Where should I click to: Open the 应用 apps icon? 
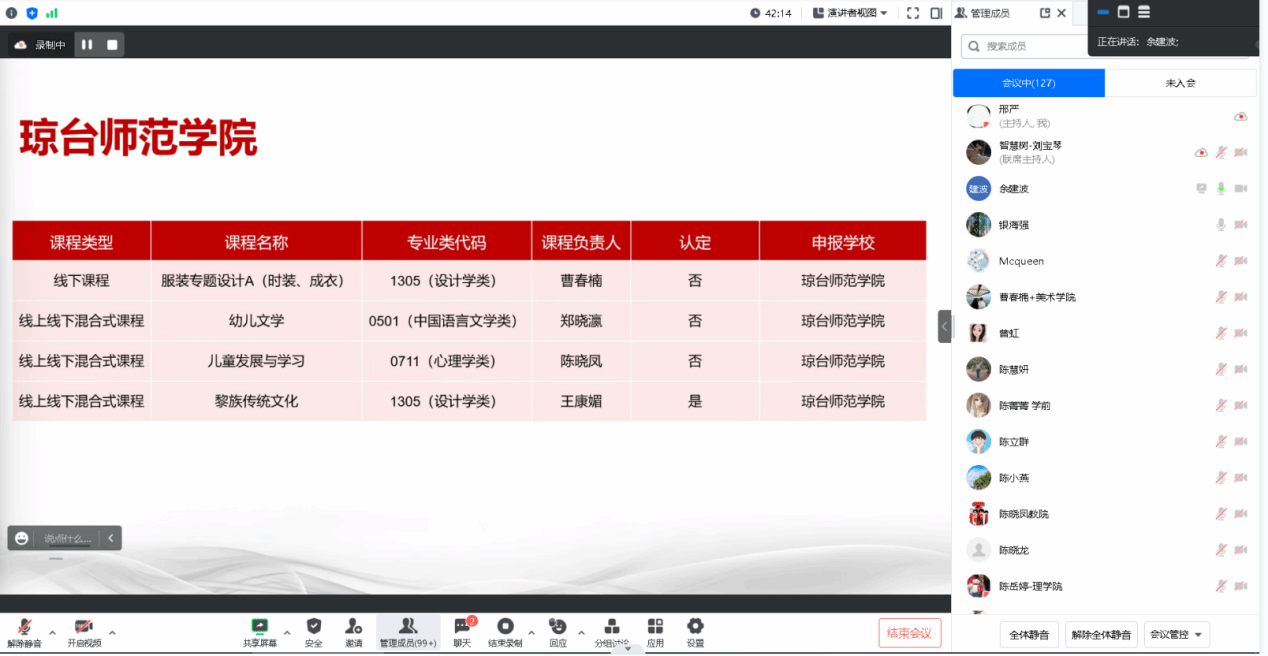click(655, 627)
